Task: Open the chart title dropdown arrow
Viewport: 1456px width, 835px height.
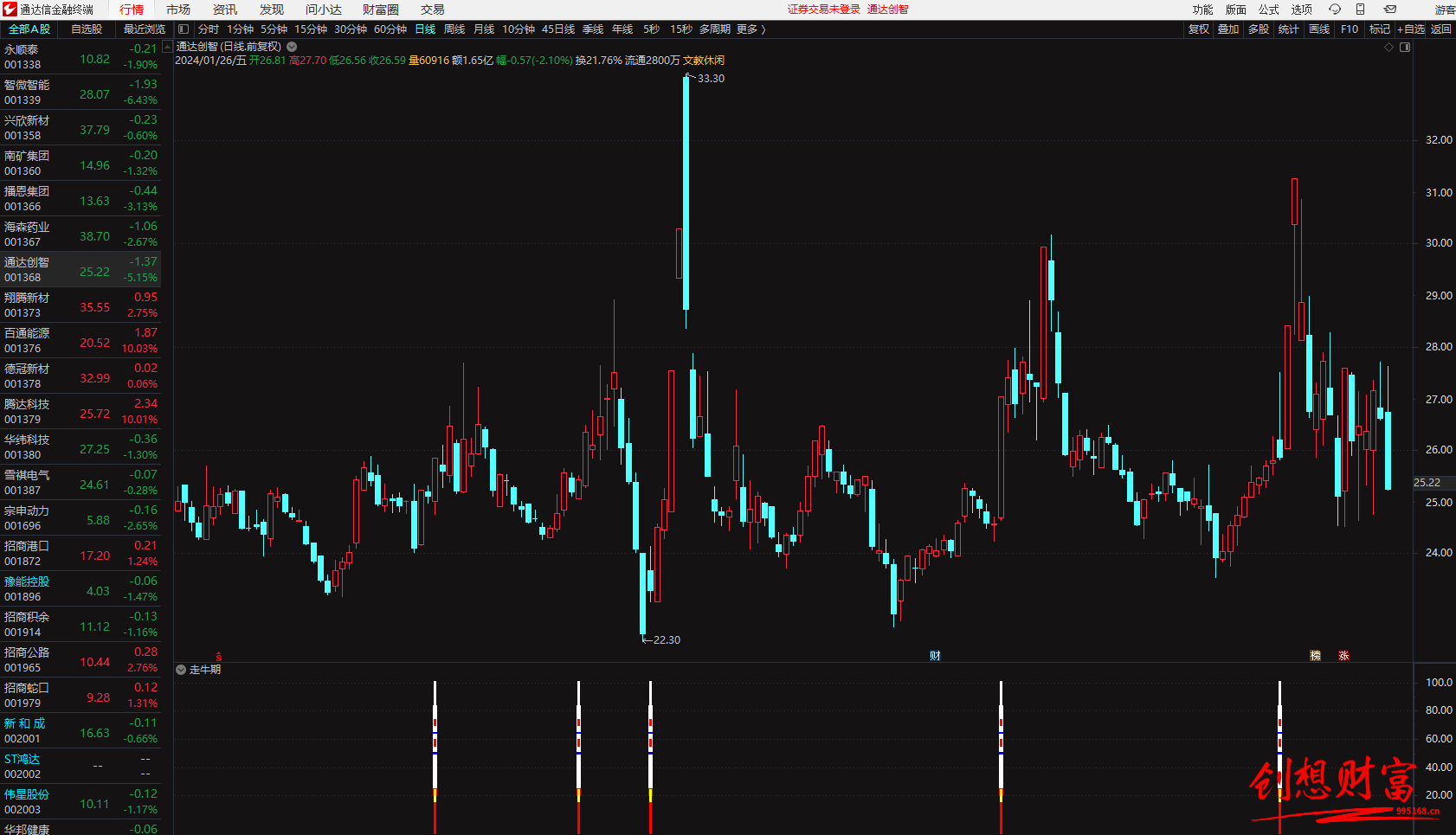Action: click(x=292, y=47)
